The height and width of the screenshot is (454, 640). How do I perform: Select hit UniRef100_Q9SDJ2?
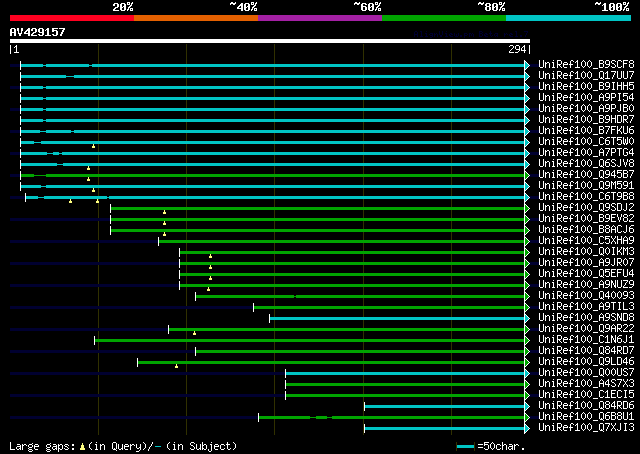click(x=586, y=208)
